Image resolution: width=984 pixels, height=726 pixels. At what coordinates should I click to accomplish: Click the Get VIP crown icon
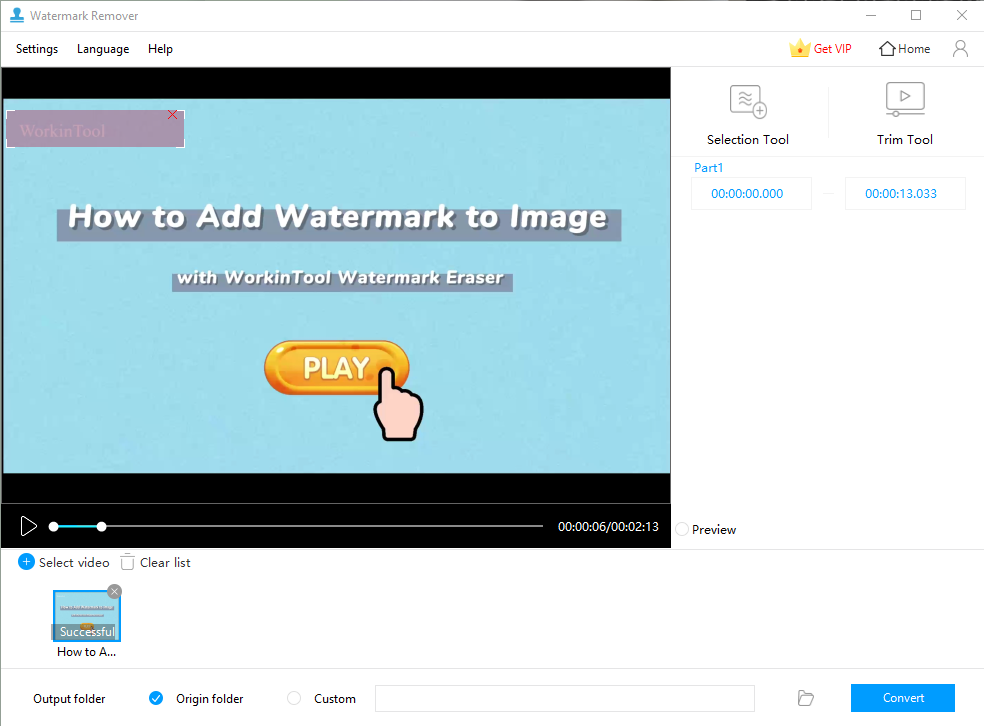pos(799,48)
